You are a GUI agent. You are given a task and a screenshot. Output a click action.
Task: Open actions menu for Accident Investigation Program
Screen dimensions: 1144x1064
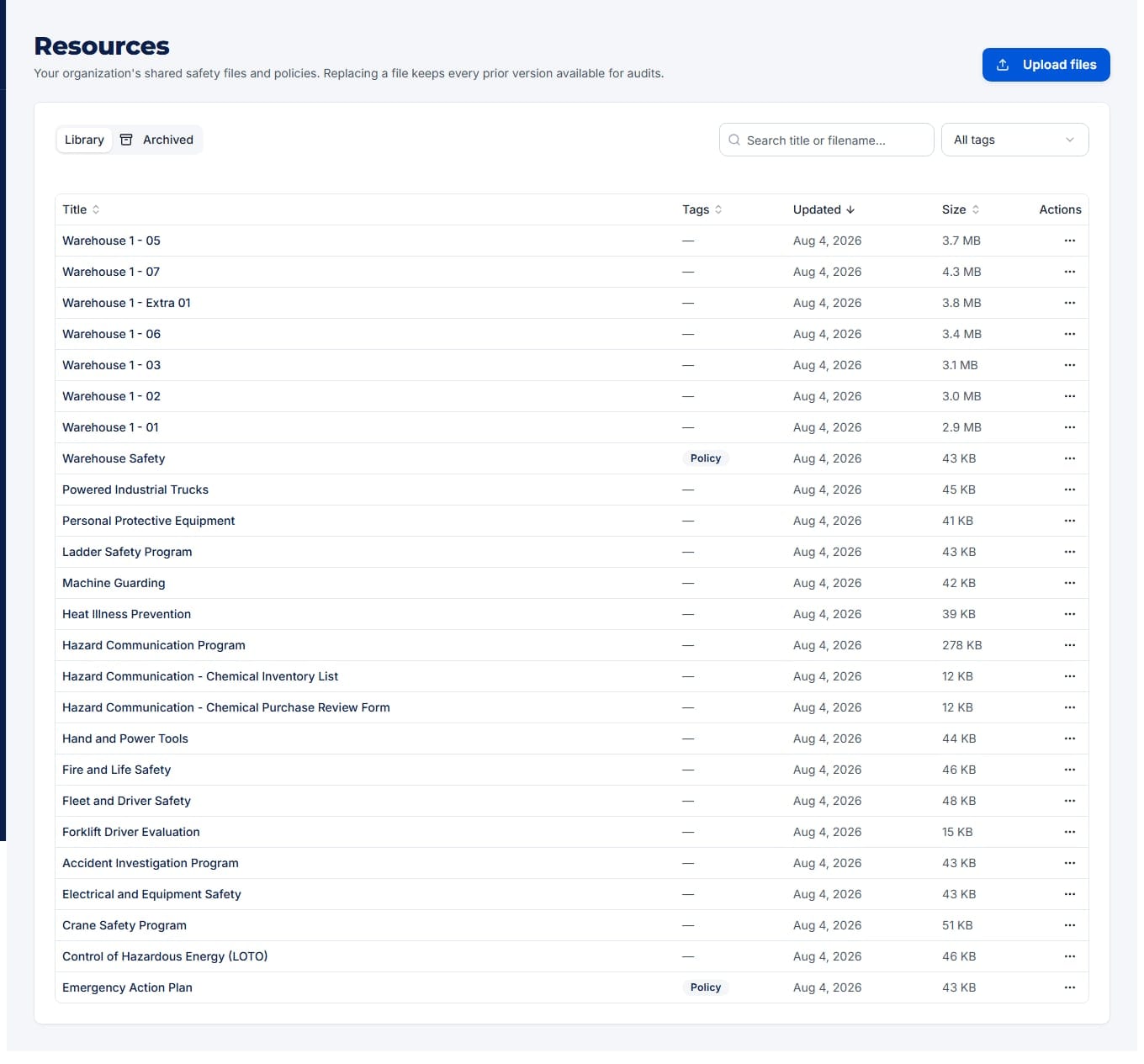tap(1069, 863)
